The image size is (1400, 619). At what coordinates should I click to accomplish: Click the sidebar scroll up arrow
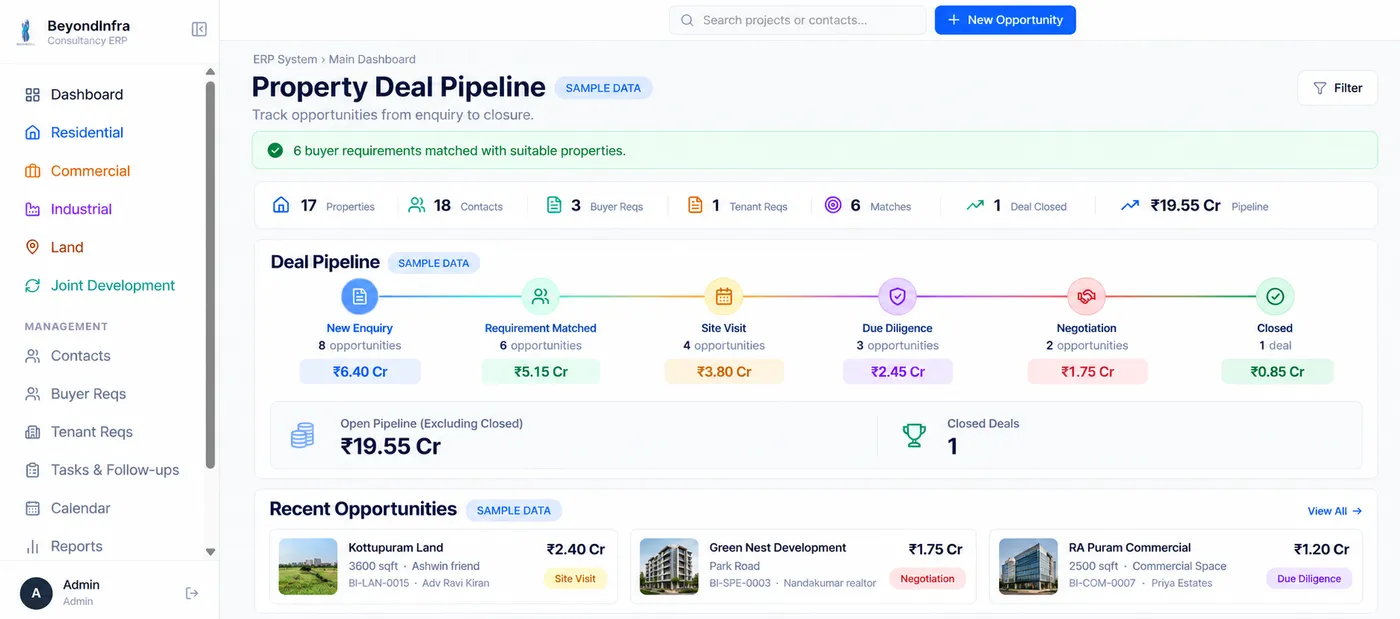[x=210, y=72]
